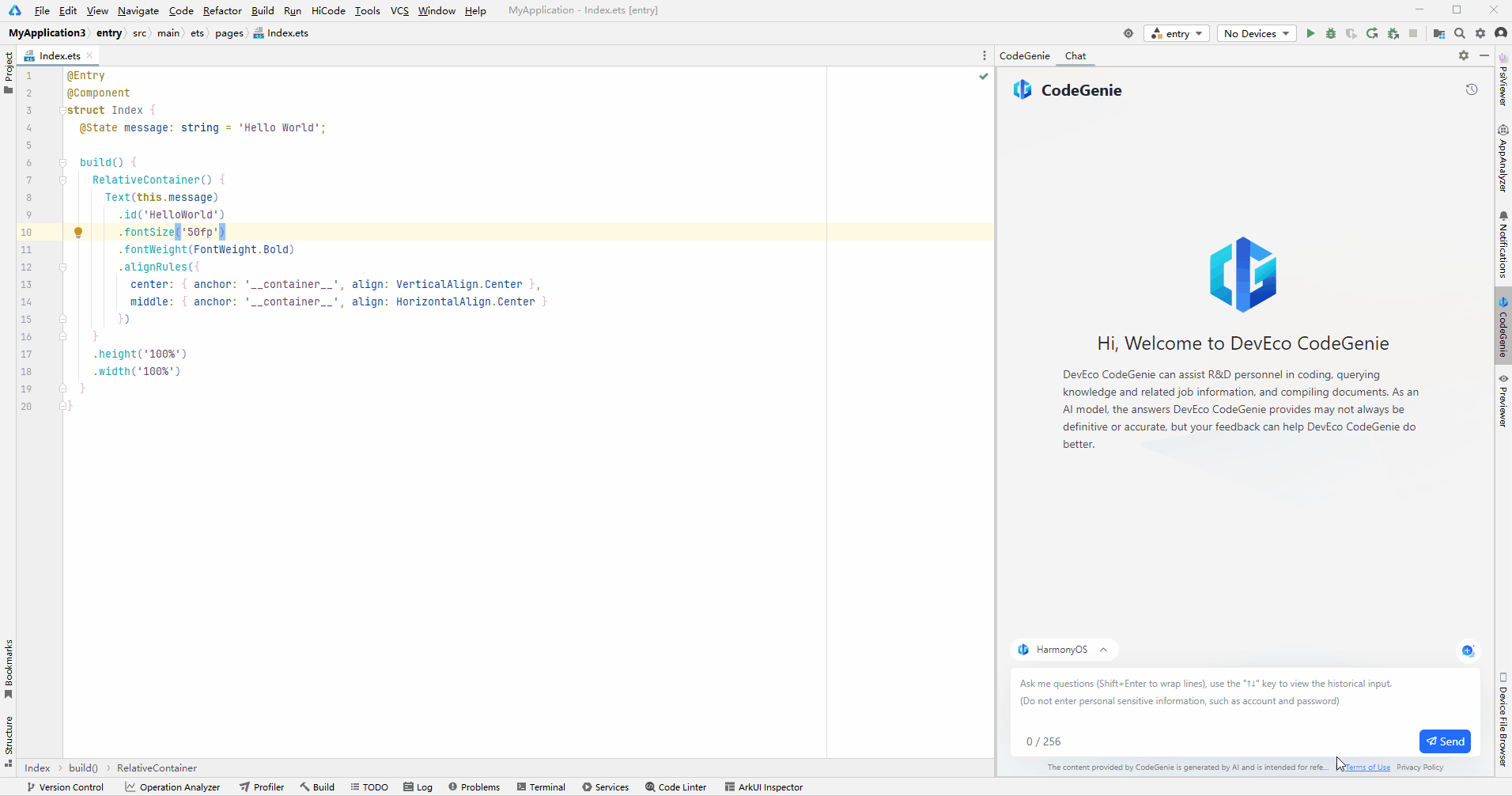Open the File menu

[x=42, y=10]
